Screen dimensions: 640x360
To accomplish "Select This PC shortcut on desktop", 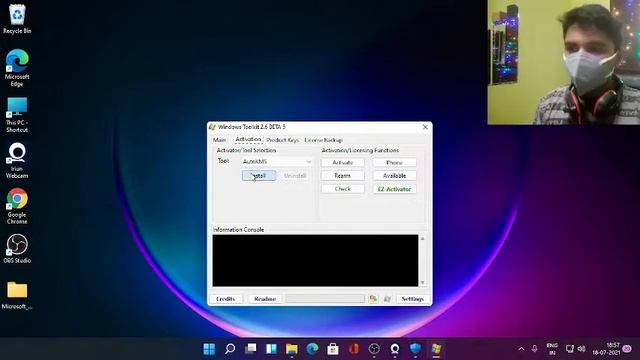I will (x=17, y=115).
